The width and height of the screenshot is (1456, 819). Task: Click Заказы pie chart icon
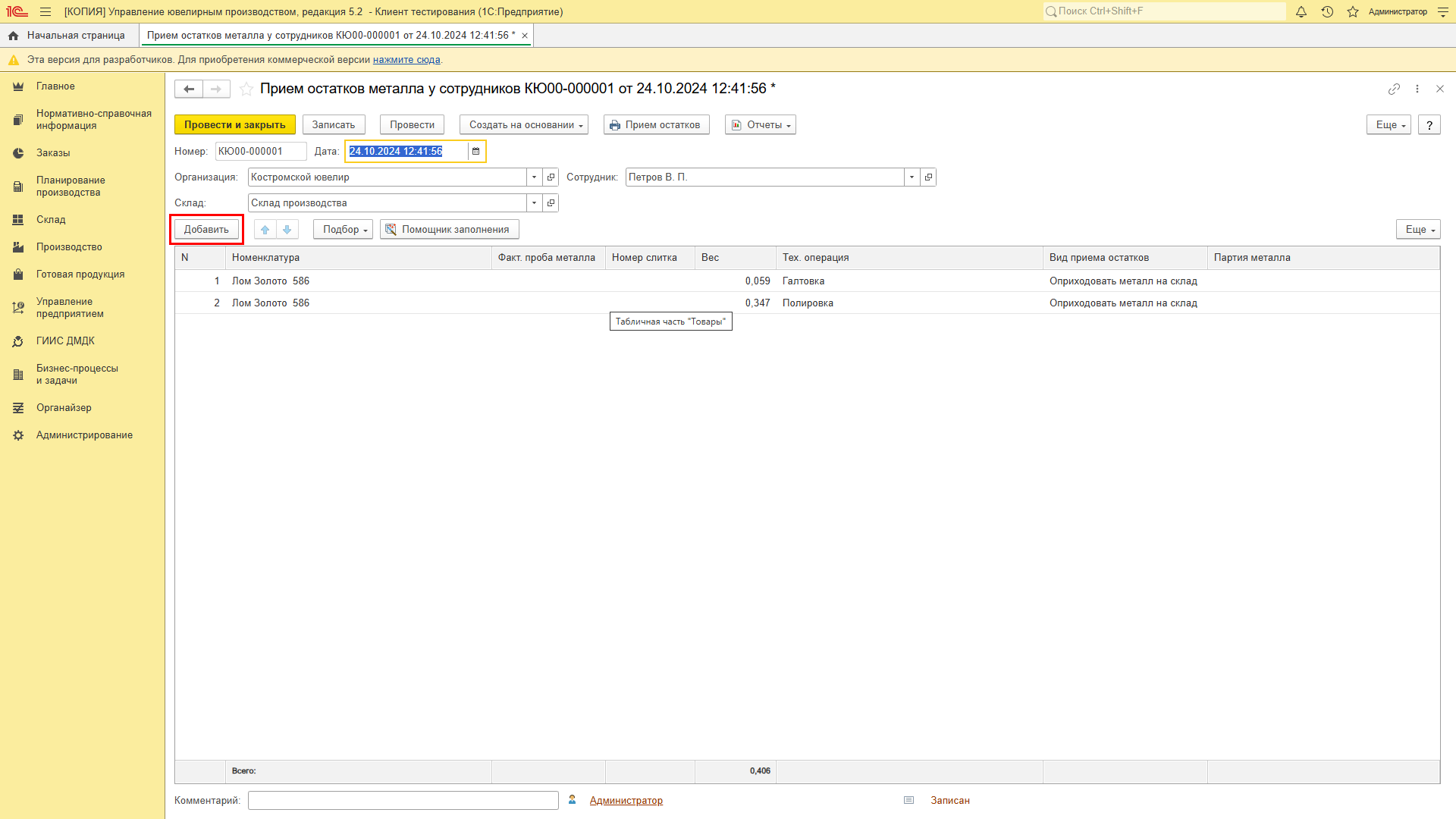coord(18,153)
